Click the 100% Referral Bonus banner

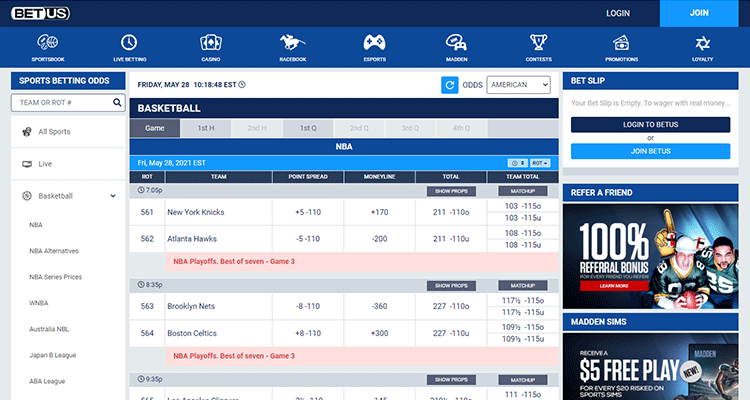(651, 256)
